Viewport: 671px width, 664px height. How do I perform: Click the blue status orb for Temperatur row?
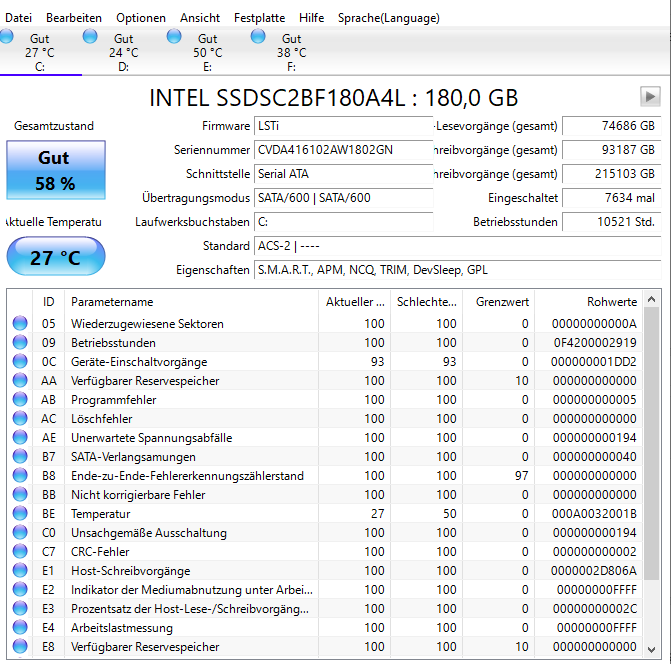click(19, 514)
